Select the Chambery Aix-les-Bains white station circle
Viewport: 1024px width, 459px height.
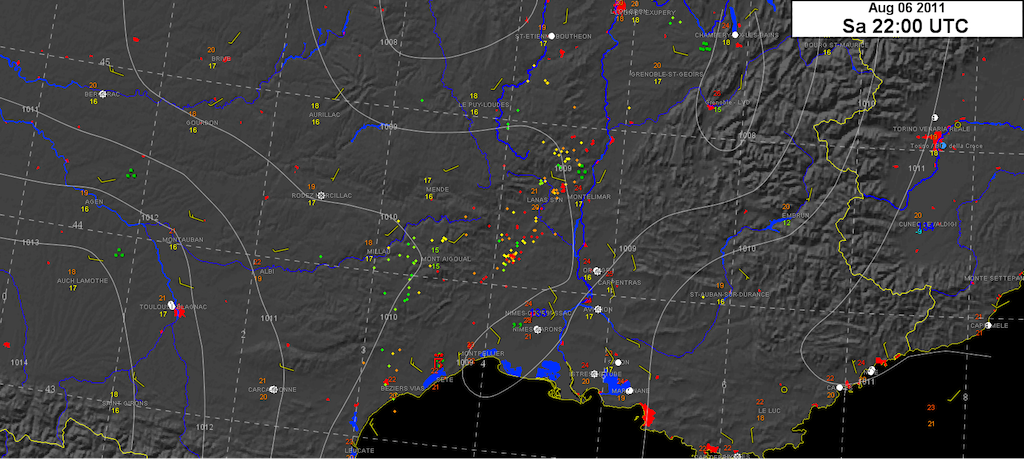735,35
